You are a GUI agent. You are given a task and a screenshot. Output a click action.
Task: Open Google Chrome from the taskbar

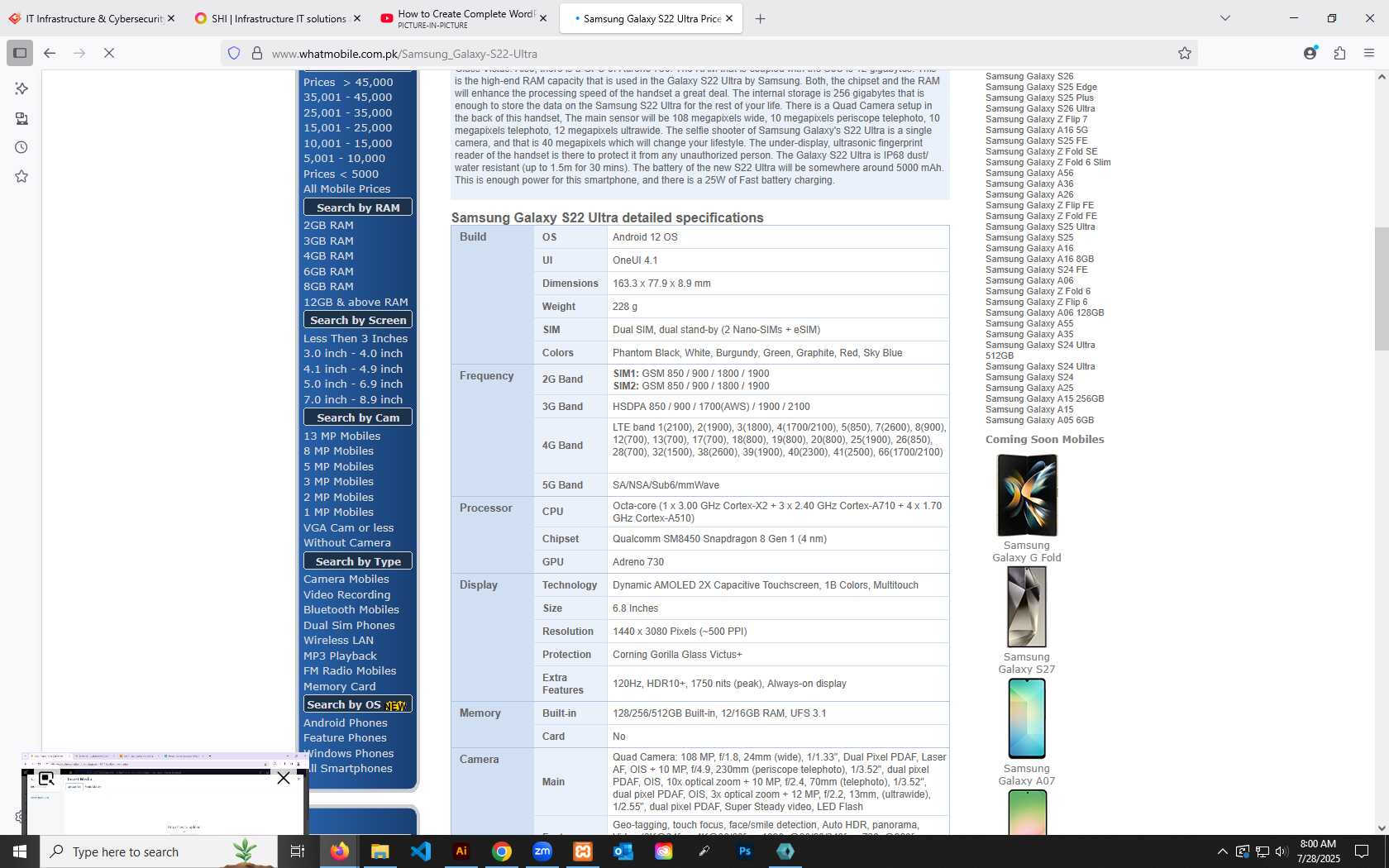502,851
